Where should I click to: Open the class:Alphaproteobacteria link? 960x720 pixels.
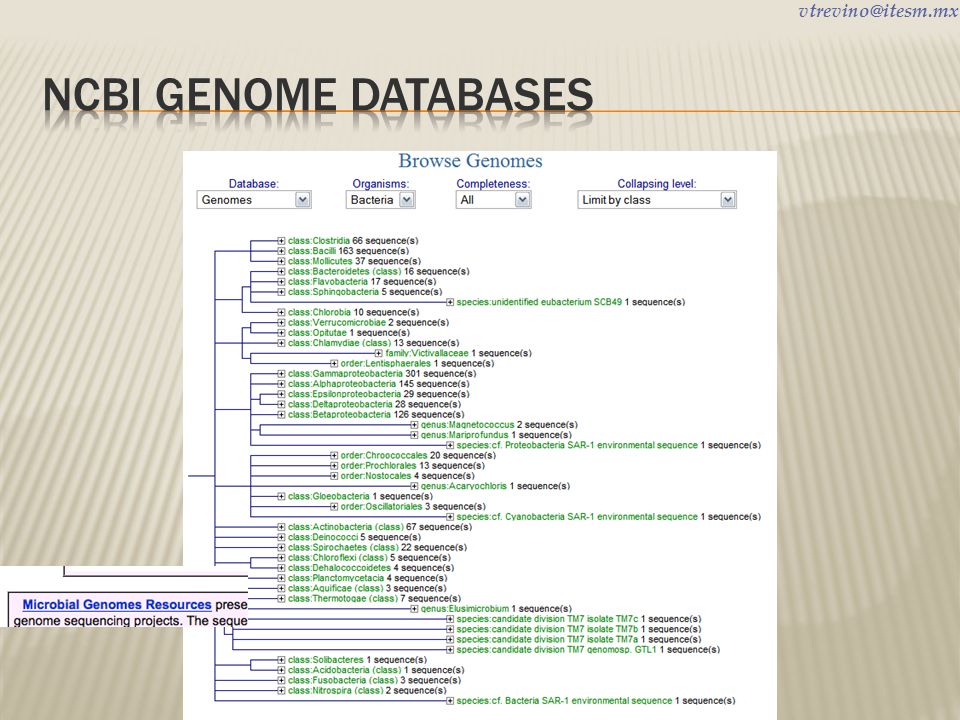pos(342,384)
